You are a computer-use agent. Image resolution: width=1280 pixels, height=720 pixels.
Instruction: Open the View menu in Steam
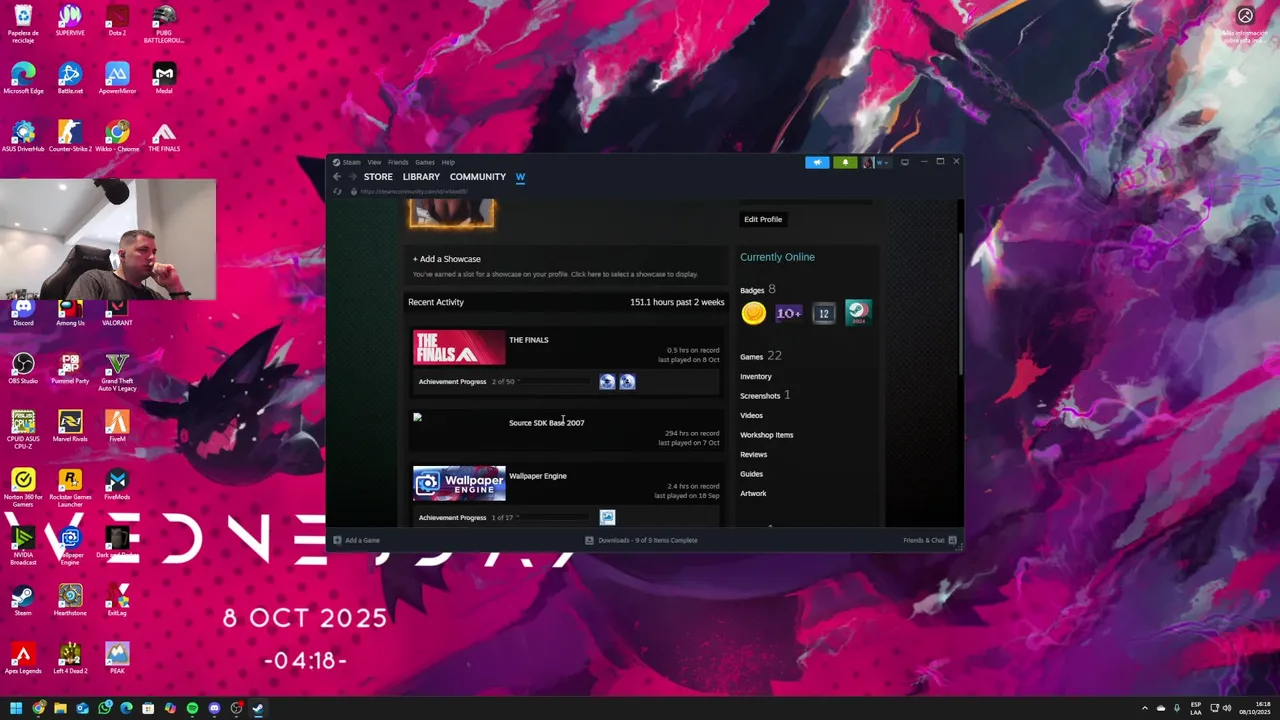click(x=374, y=162)
